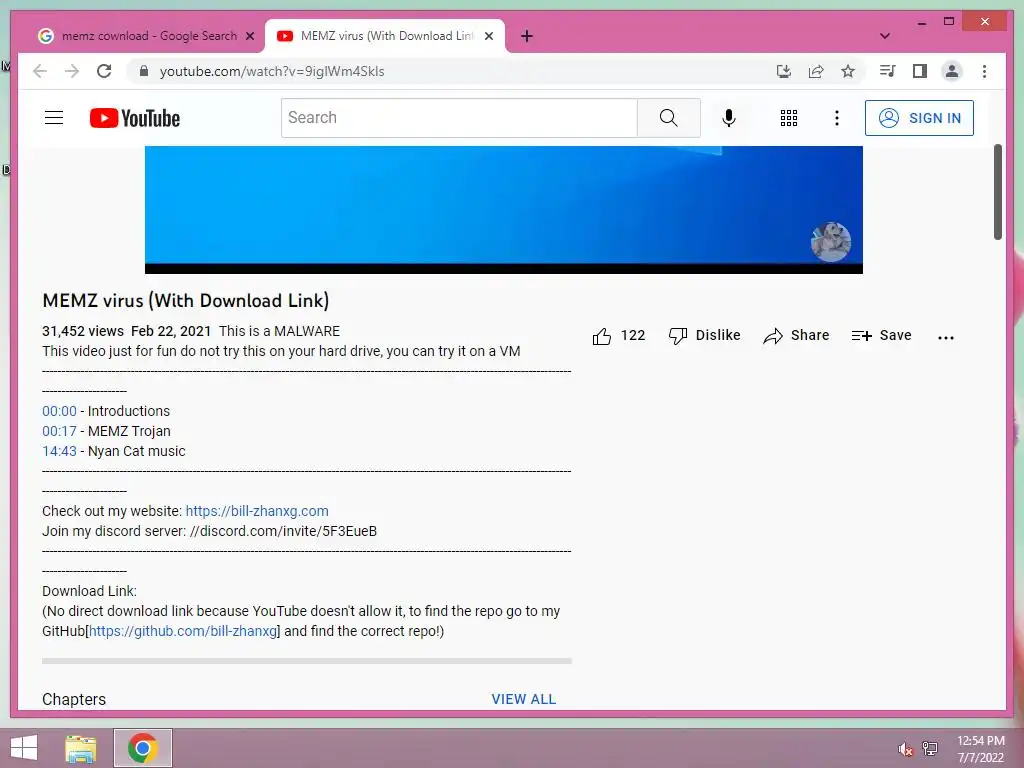The width and height of the screenshot is (1024, 768).
Task: Select the MEMZ virus YouTube tab
Action: tap(385, 36)
